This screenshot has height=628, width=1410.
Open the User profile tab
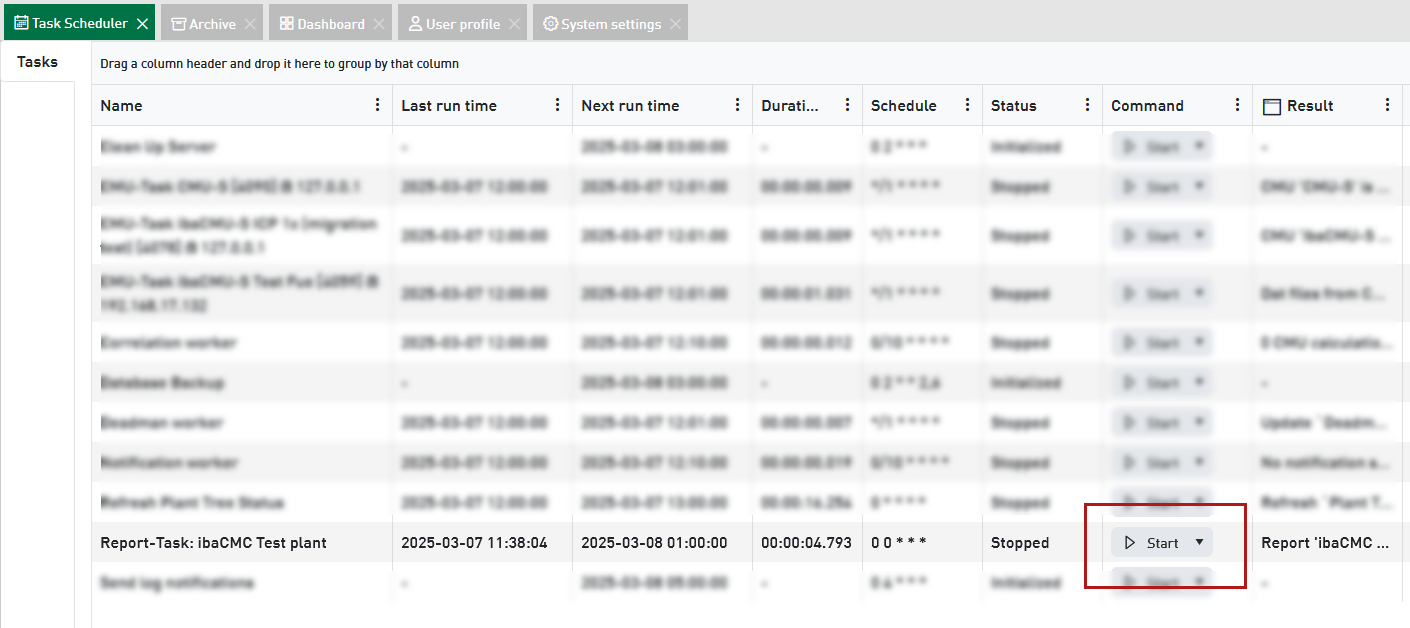tap(453, 23)
